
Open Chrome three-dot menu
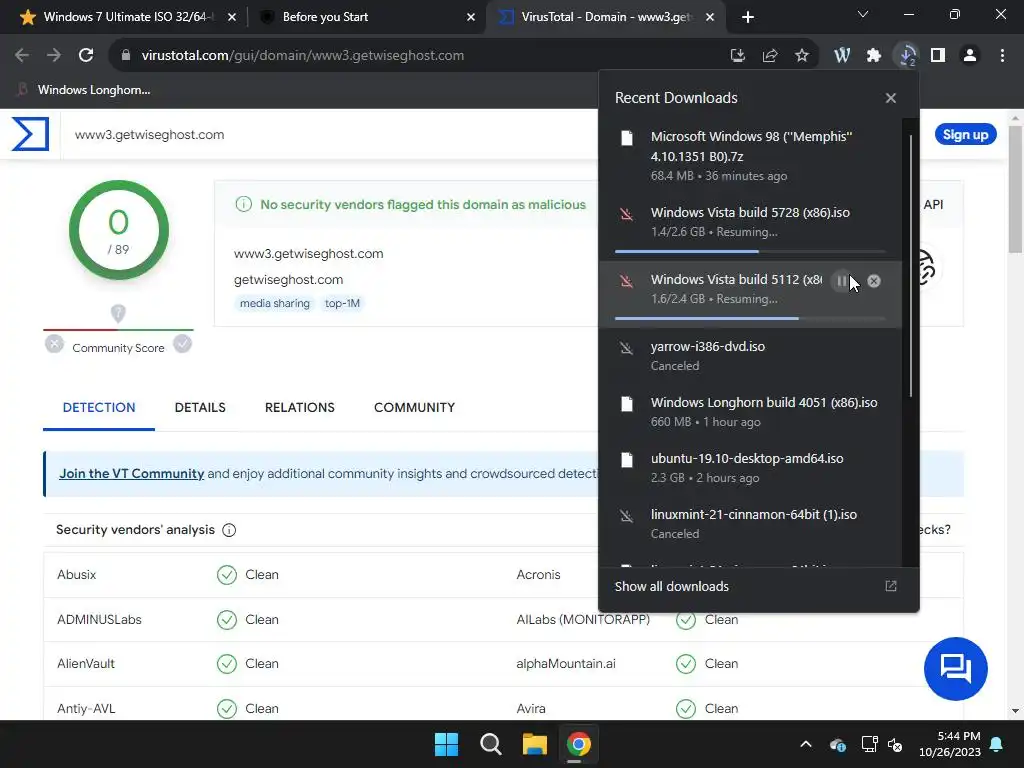tap(1002, 56)
